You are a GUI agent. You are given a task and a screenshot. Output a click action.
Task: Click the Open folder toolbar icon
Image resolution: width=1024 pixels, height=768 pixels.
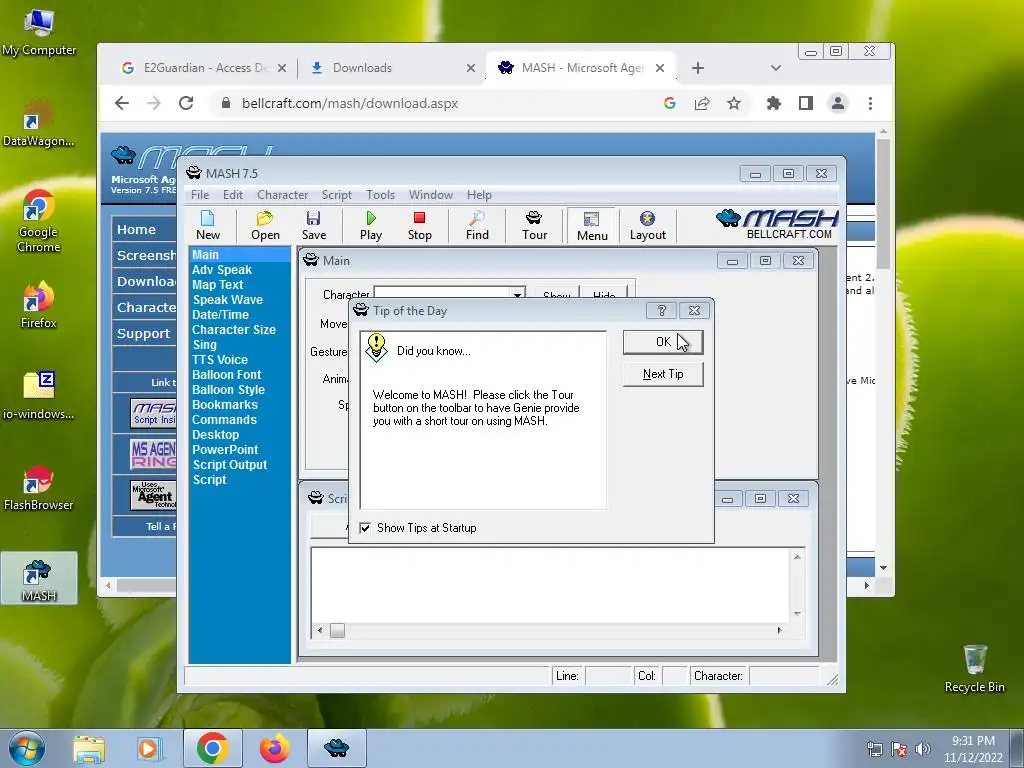[x=265, y=225]
